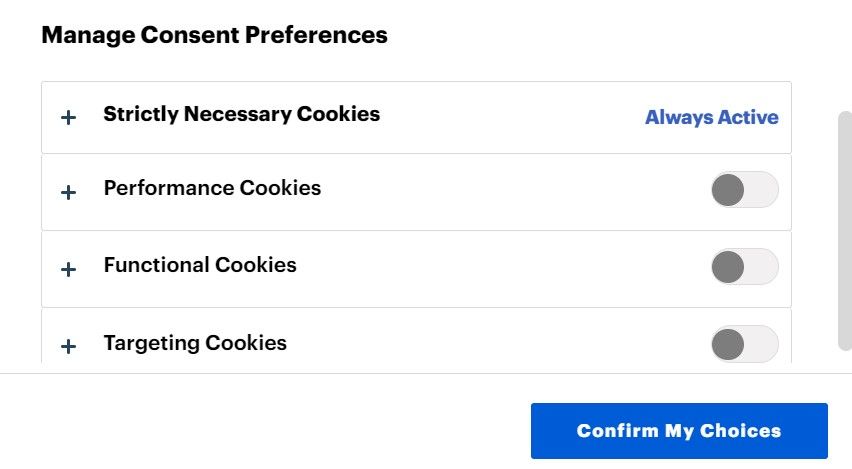Click the grey knob of Performance toggle

(x=728, y=189)
